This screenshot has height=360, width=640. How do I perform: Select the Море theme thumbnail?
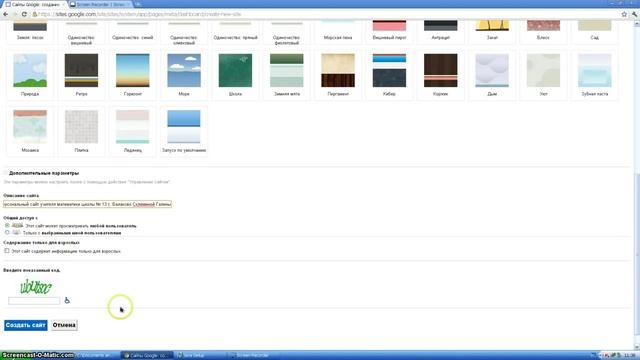(184, 70)
